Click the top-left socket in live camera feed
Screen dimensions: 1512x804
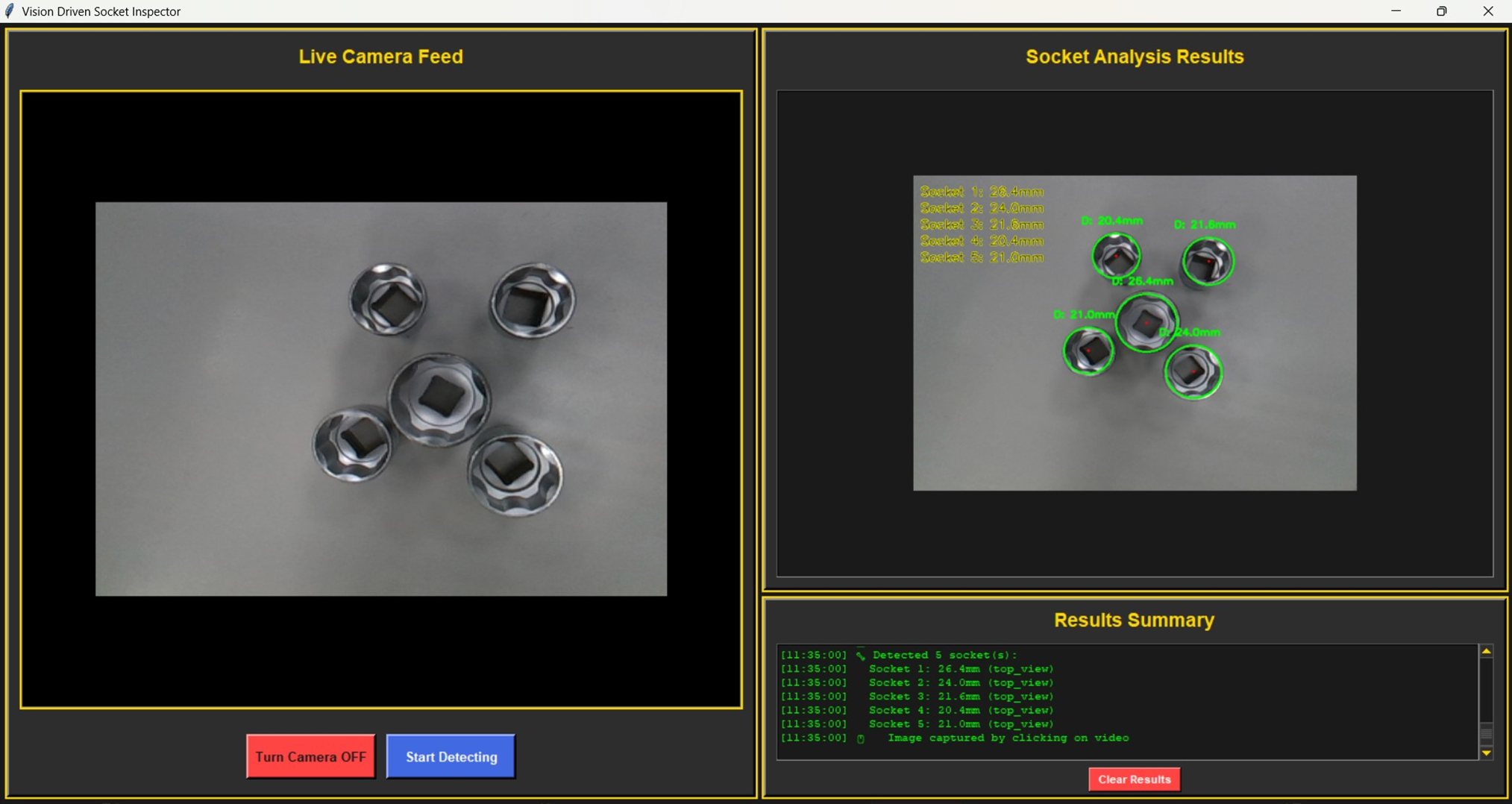point(388,299)
